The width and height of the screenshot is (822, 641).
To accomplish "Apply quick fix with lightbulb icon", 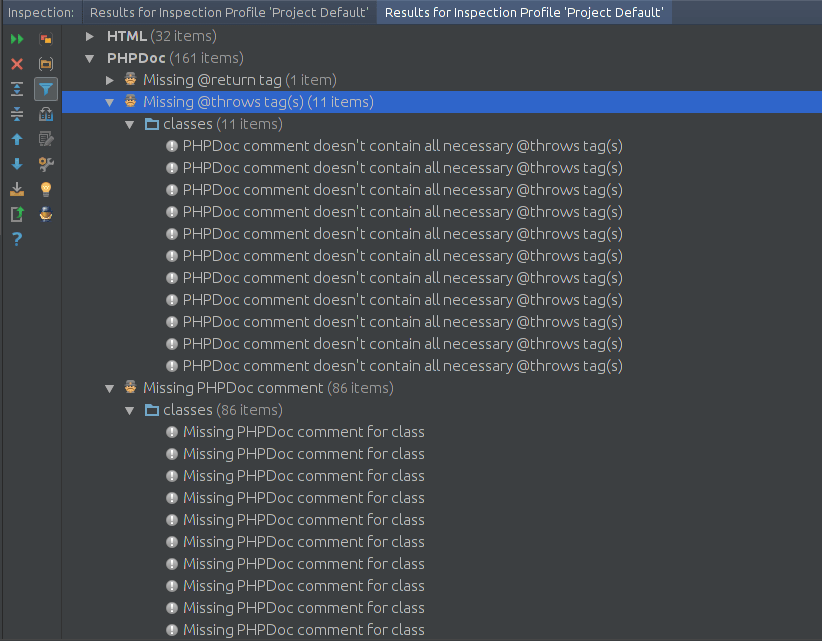I will tap(45, 189).
